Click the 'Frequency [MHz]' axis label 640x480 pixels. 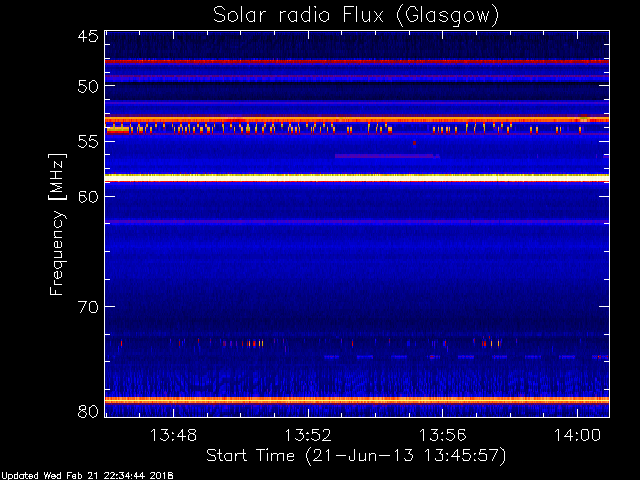click(57, 224)
